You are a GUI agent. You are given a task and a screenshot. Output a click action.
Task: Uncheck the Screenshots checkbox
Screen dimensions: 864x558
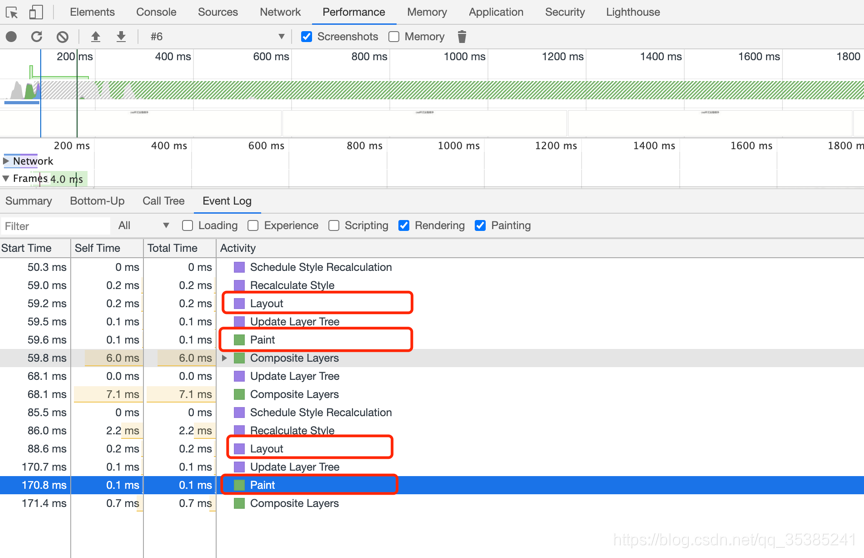coord(306,36)
